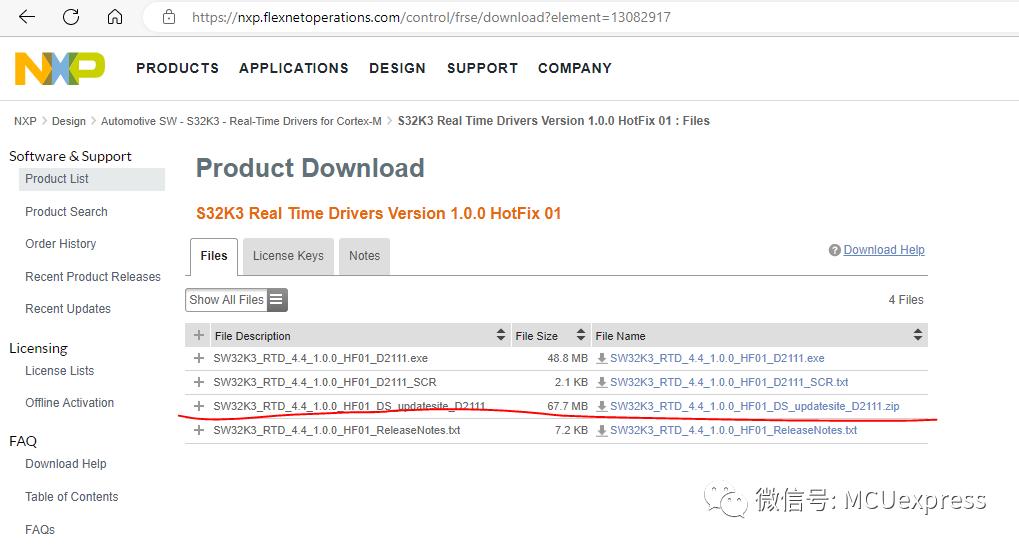The height and width of the screenshot is (547, 1019).
Task: Download the DS_updatesite_D2111.zip file link
Action: [x=755, y=407]
